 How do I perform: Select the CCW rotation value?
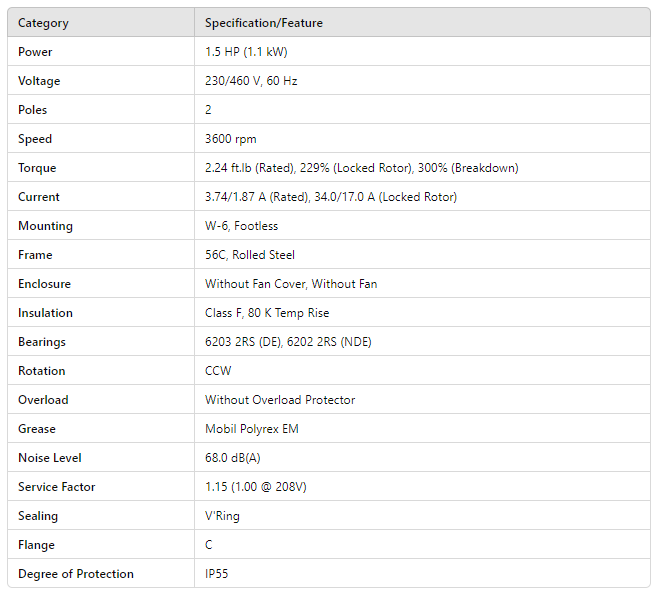click(218, 371)
